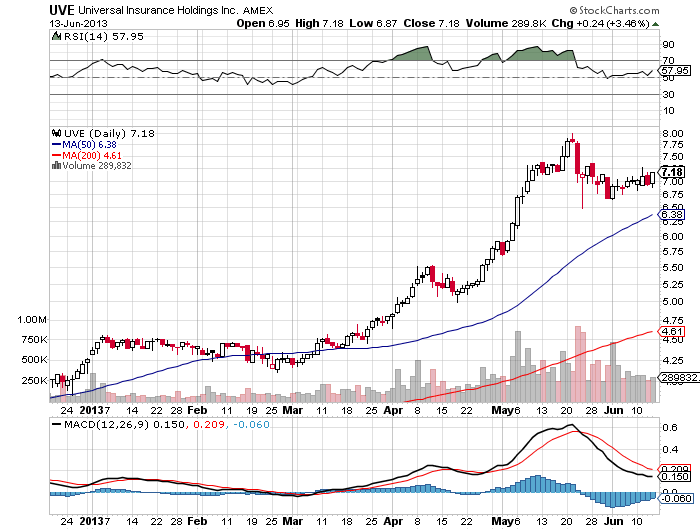
Task: Click the red 0.209 signal value in the MACD label
Action: coord(209,424)
